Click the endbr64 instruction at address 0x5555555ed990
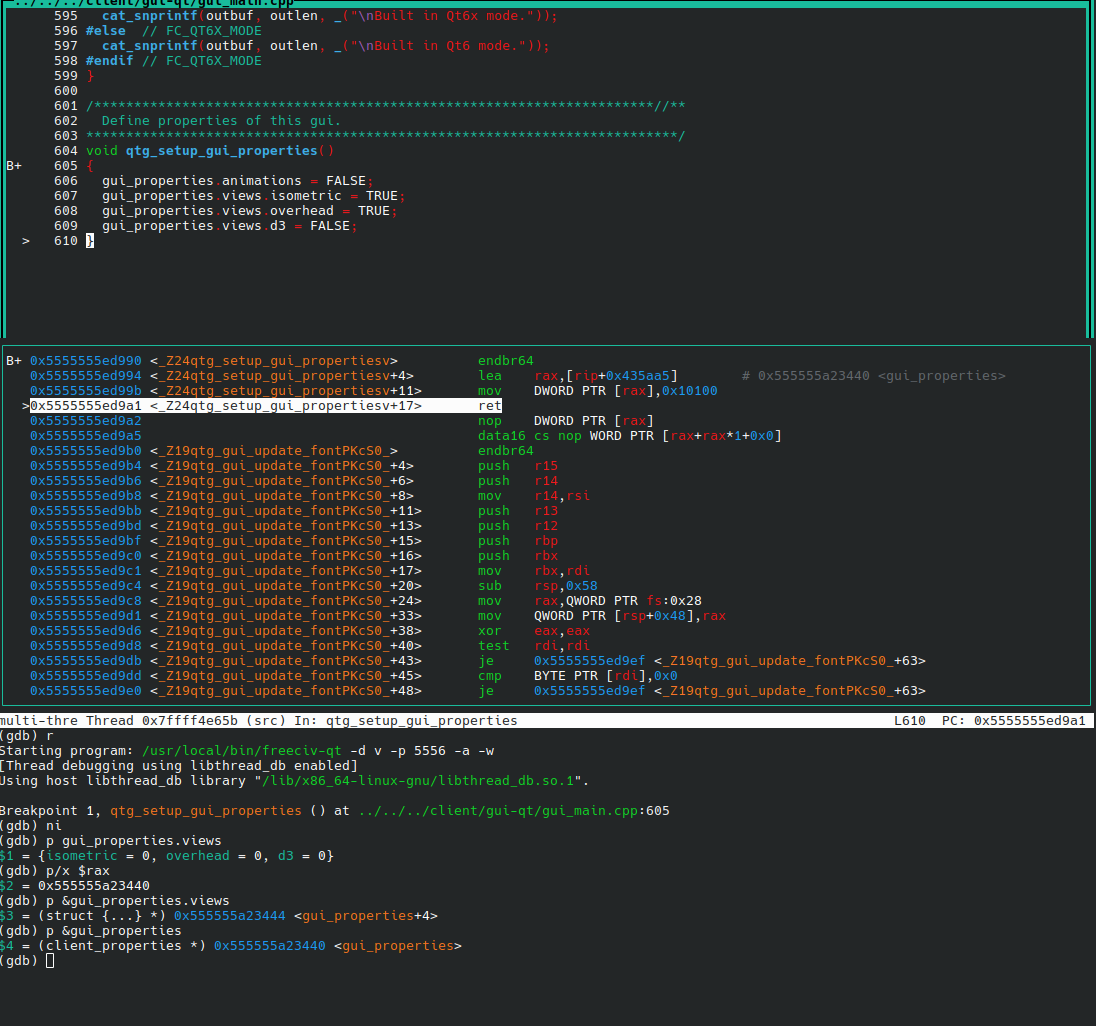 (x=505, y=361)
